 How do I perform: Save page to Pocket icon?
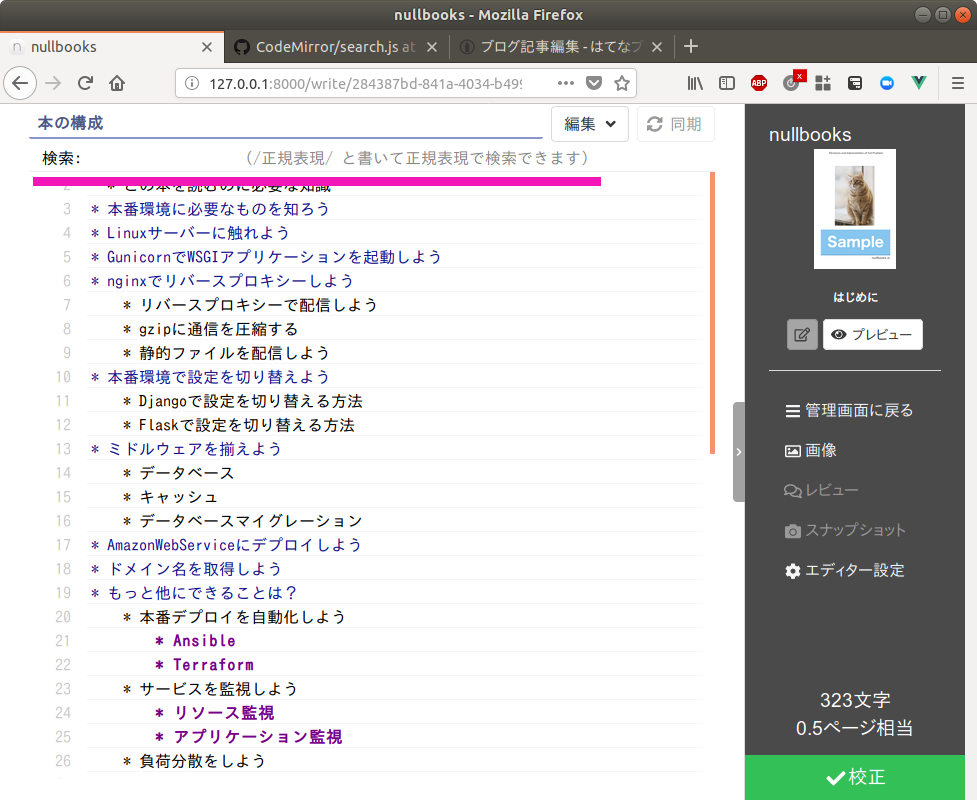594,83
